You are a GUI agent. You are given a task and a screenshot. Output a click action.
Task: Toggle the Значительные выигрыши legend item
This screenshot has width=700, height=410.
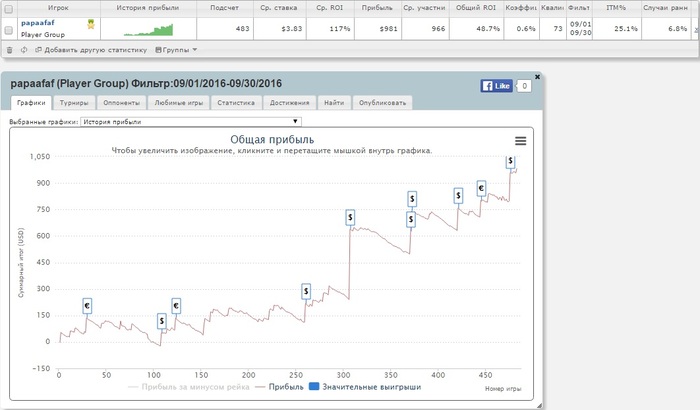365,387
